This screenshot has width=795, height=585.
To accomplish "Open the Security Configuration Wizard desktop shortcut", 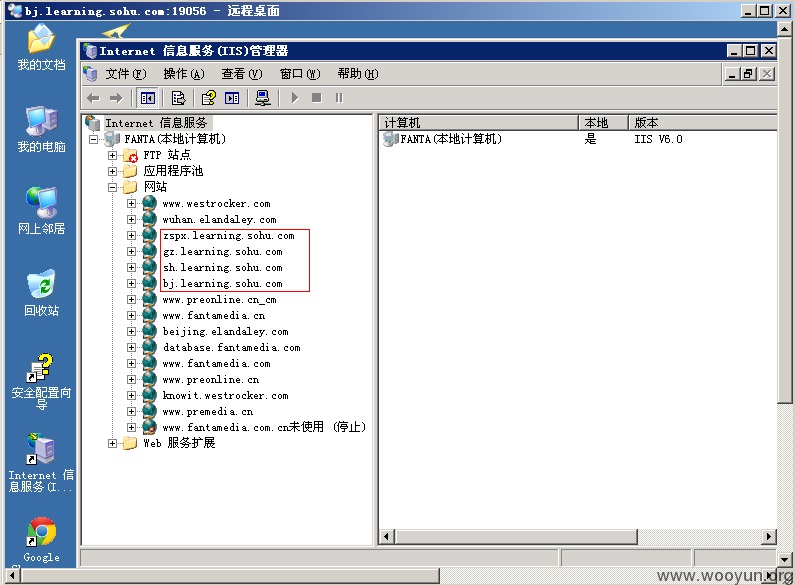I will click(41, 381).
